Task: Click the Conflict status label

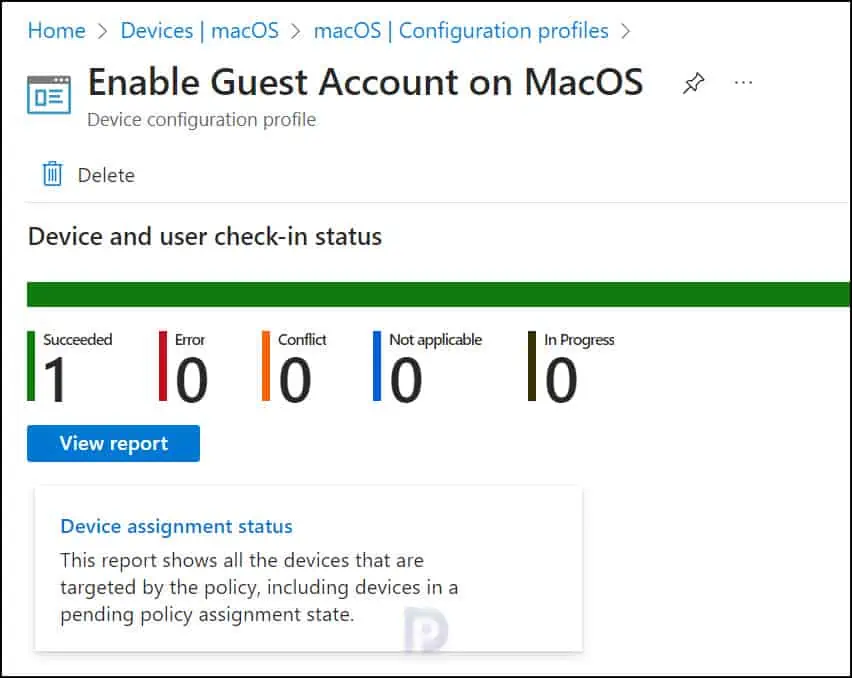Action: coord(302,340)
